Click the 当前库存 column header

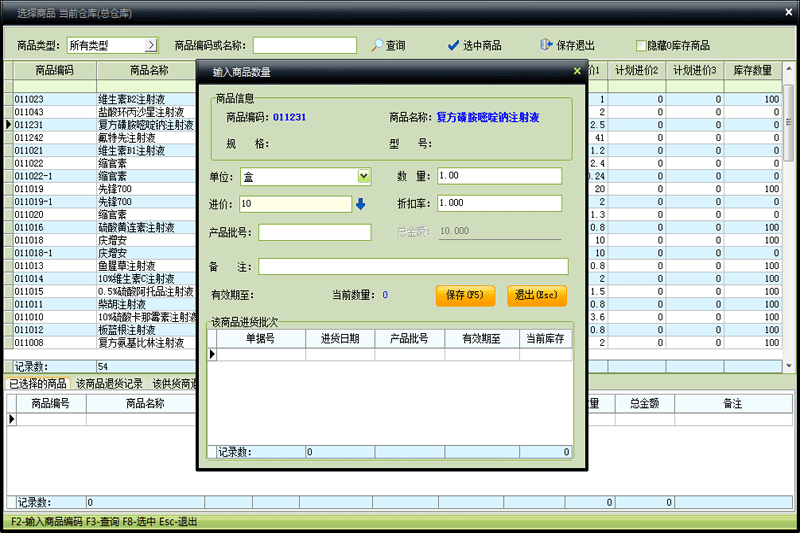(x=545, y=339)
